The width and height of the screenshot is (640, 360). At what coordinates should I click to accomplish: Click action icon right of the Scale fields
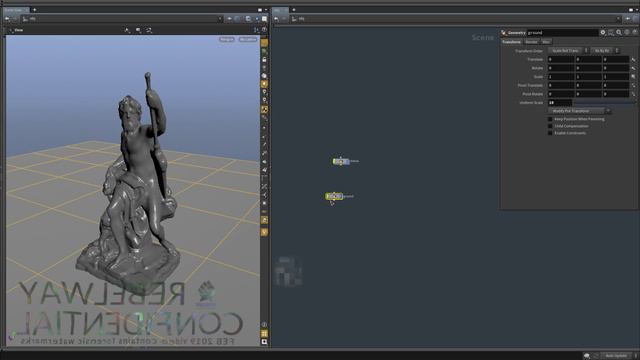pyautogui.click(x=633, y=77)
